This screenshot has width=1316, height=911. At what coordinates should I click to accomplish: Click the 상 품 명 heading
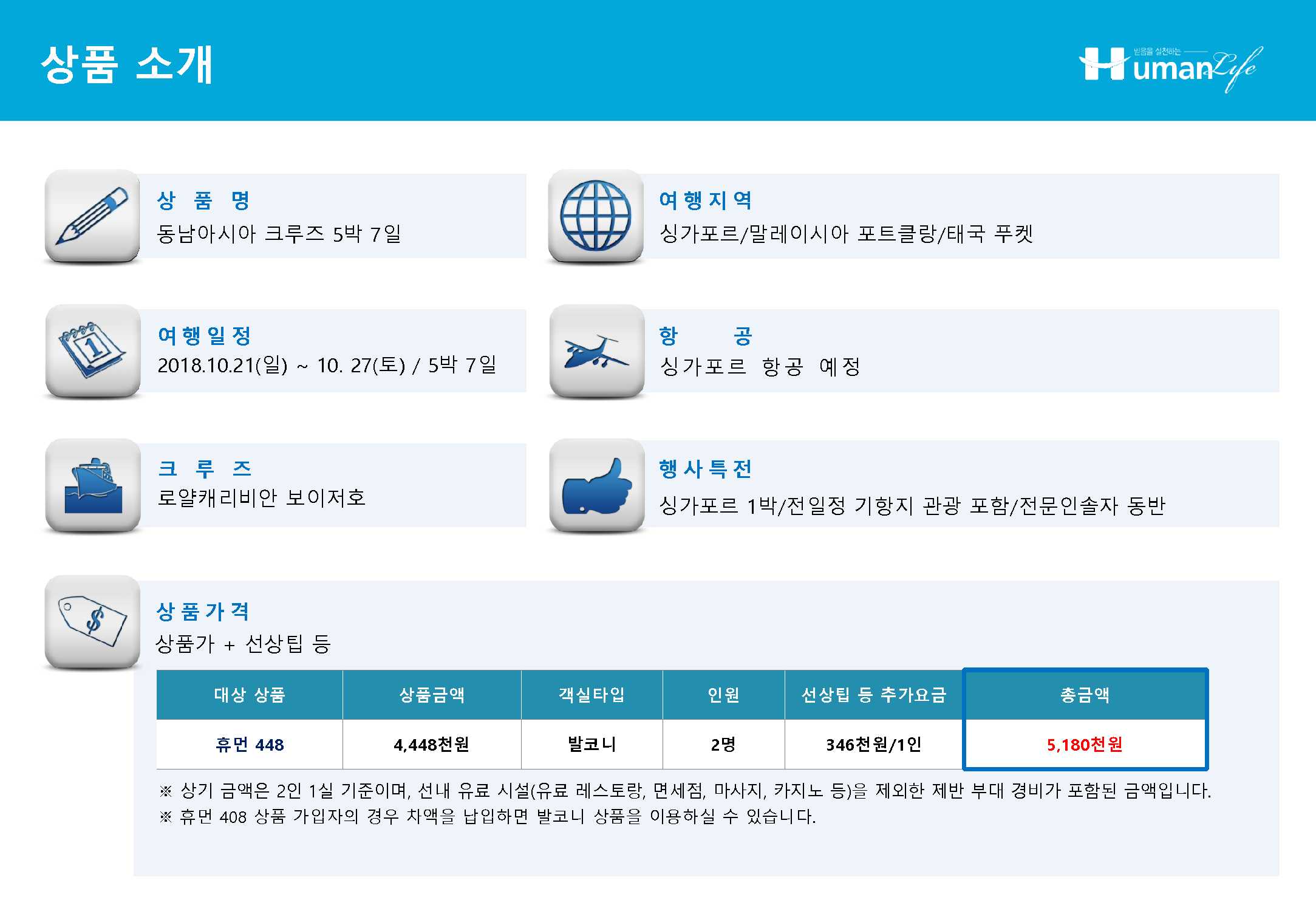[x=203, y=200]
